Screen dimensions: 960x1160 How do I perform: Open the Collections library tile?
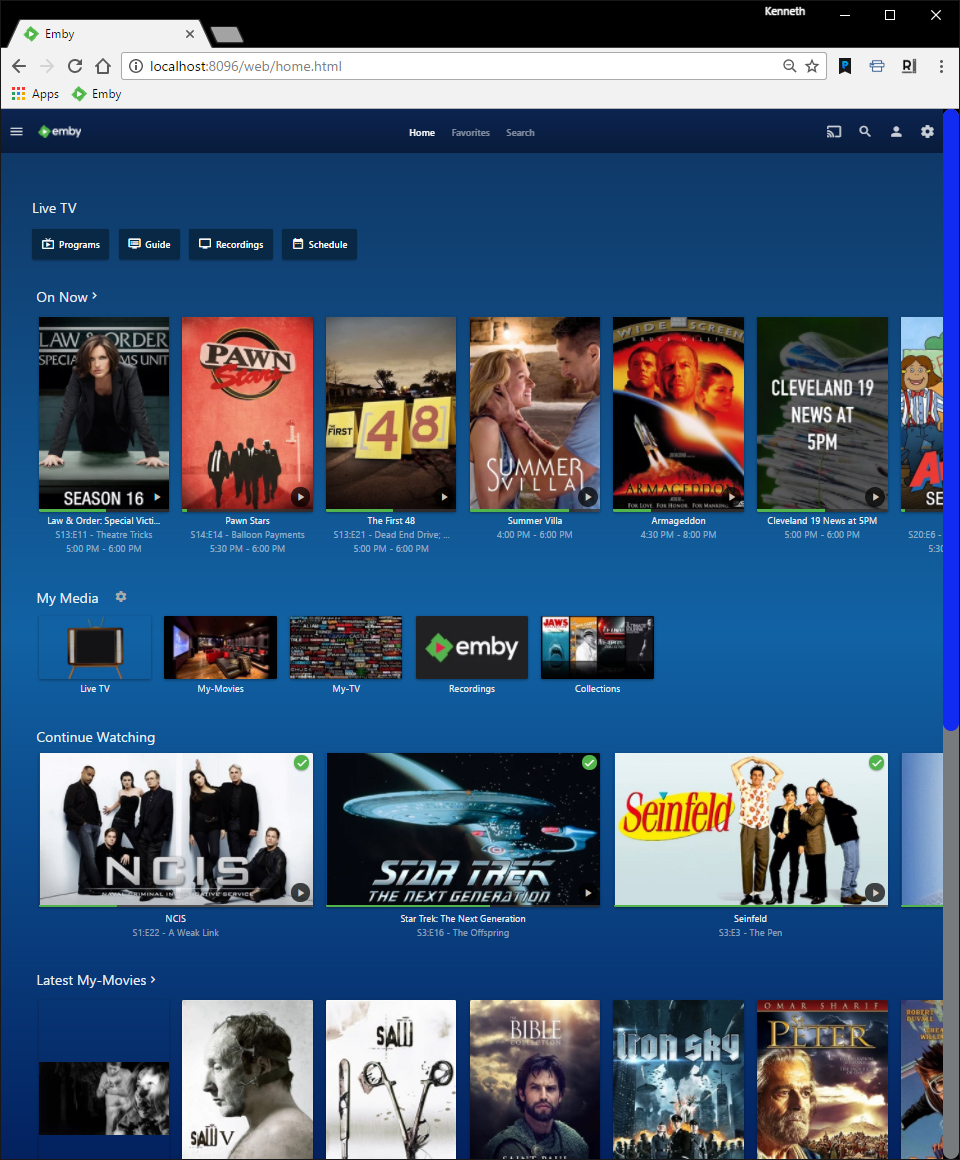(x=598, y=647)
